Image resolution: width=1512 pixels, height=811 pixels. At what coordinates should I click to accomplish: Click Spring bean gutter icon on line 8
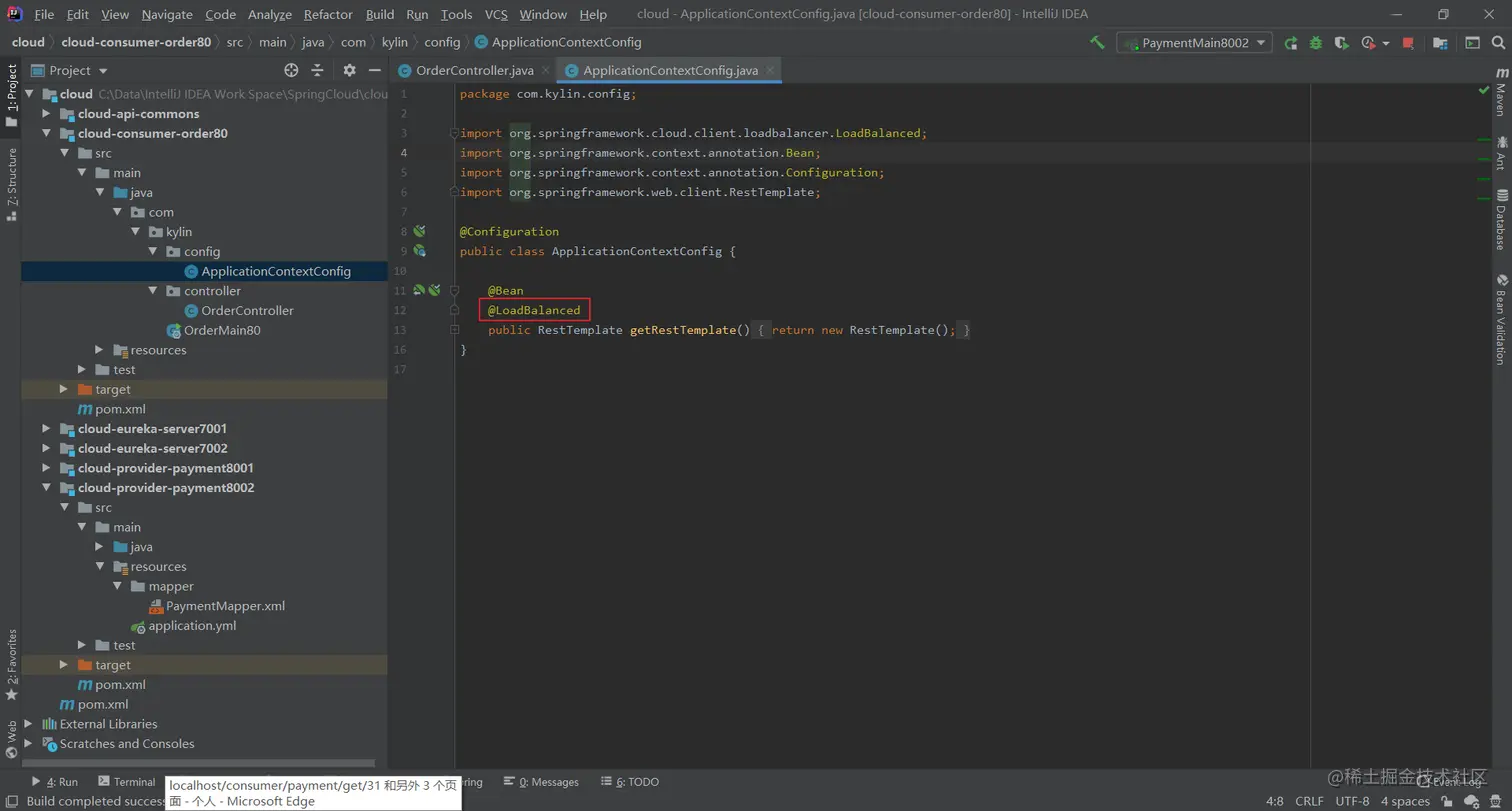(x=419, y=231)
